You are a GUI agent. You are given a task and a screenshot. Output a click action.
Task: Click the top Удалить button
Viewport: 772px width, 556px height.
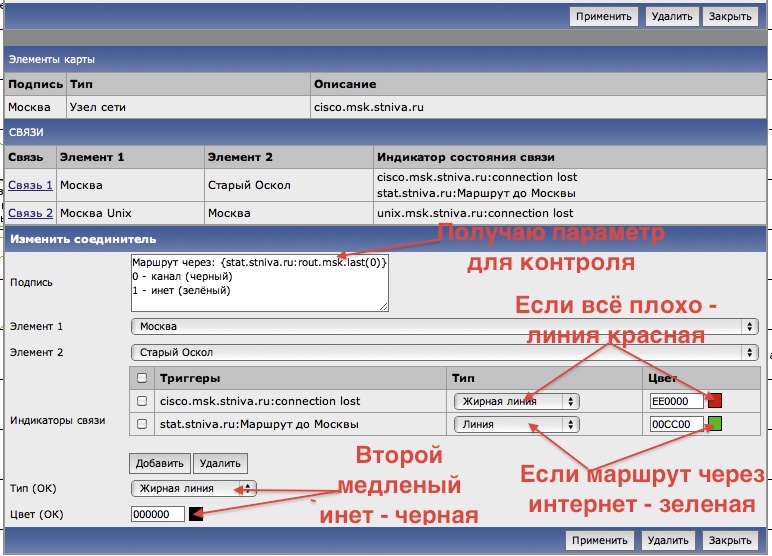click(x=669, y=16)
